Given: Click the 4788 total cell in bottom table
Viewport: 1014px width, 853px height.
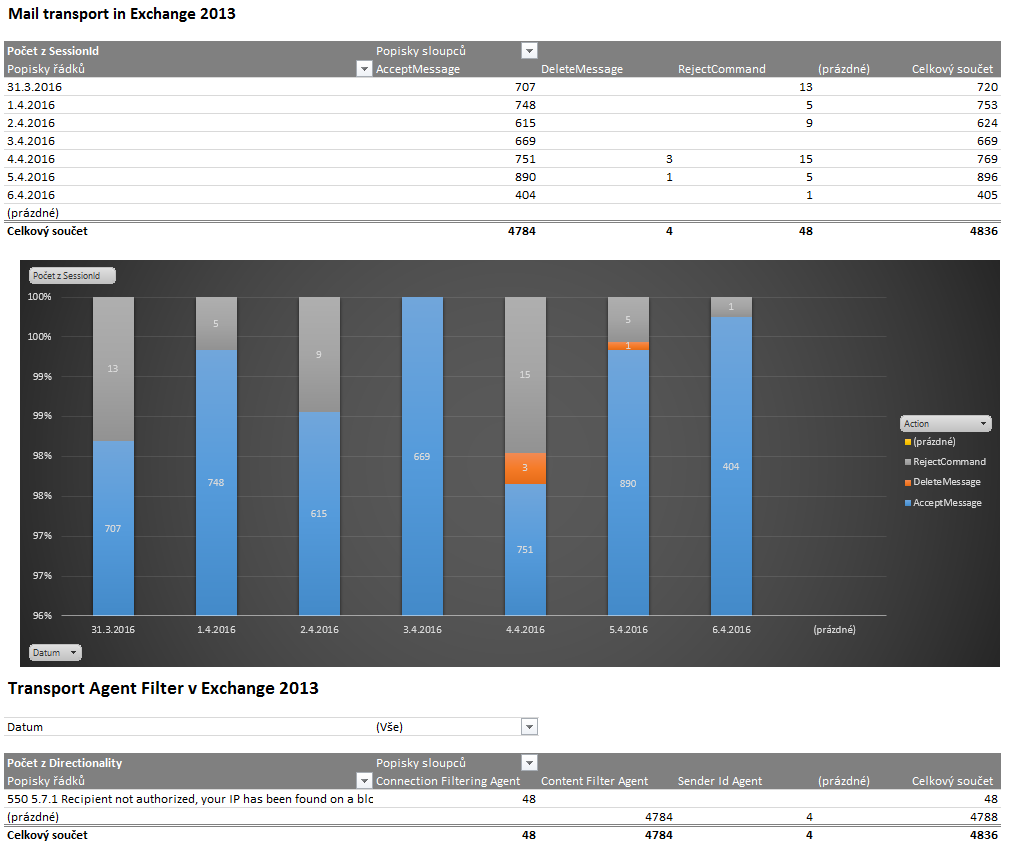Looking at the screenshot, I should (x=984, y=817).
